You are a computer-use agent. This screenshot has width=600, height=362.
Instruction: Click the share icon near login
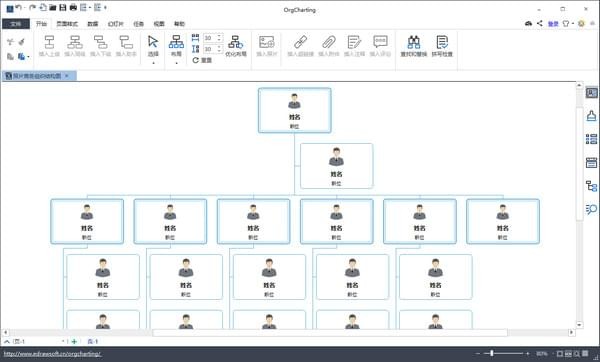(540, 23)
